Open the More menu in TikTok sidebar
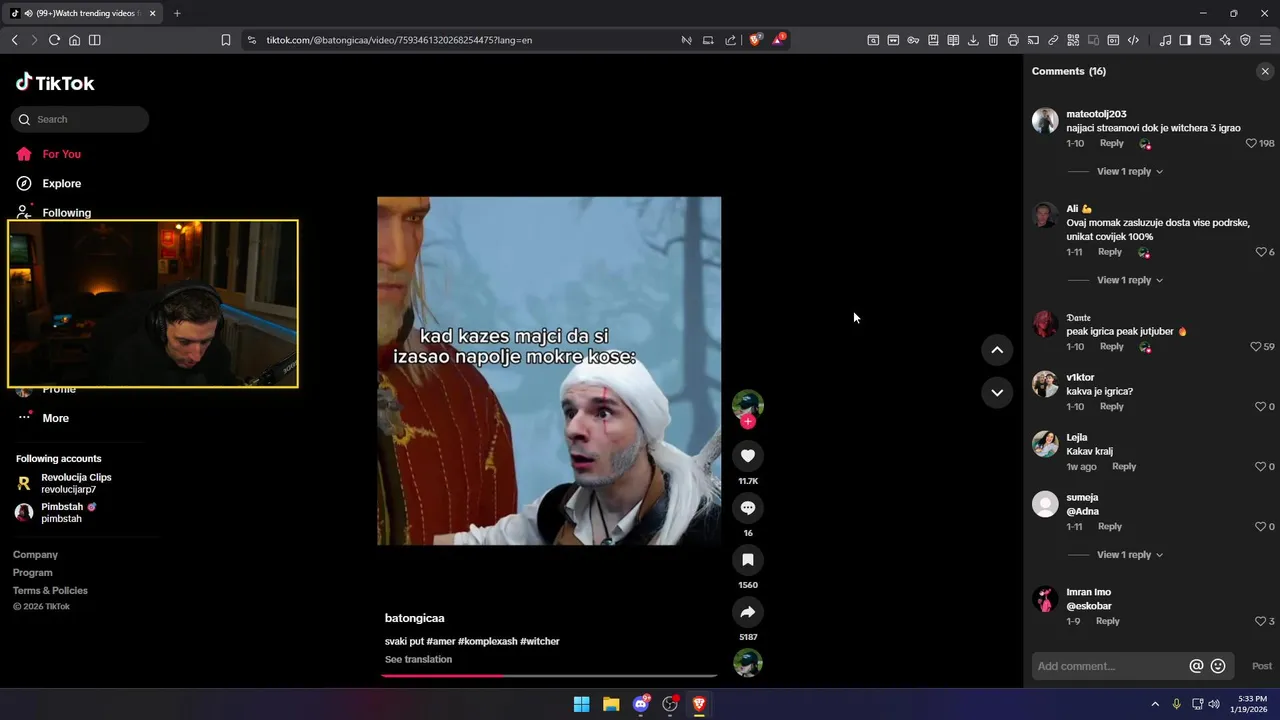The width and height of the screenshot is (1280, 720). (43, 418)
